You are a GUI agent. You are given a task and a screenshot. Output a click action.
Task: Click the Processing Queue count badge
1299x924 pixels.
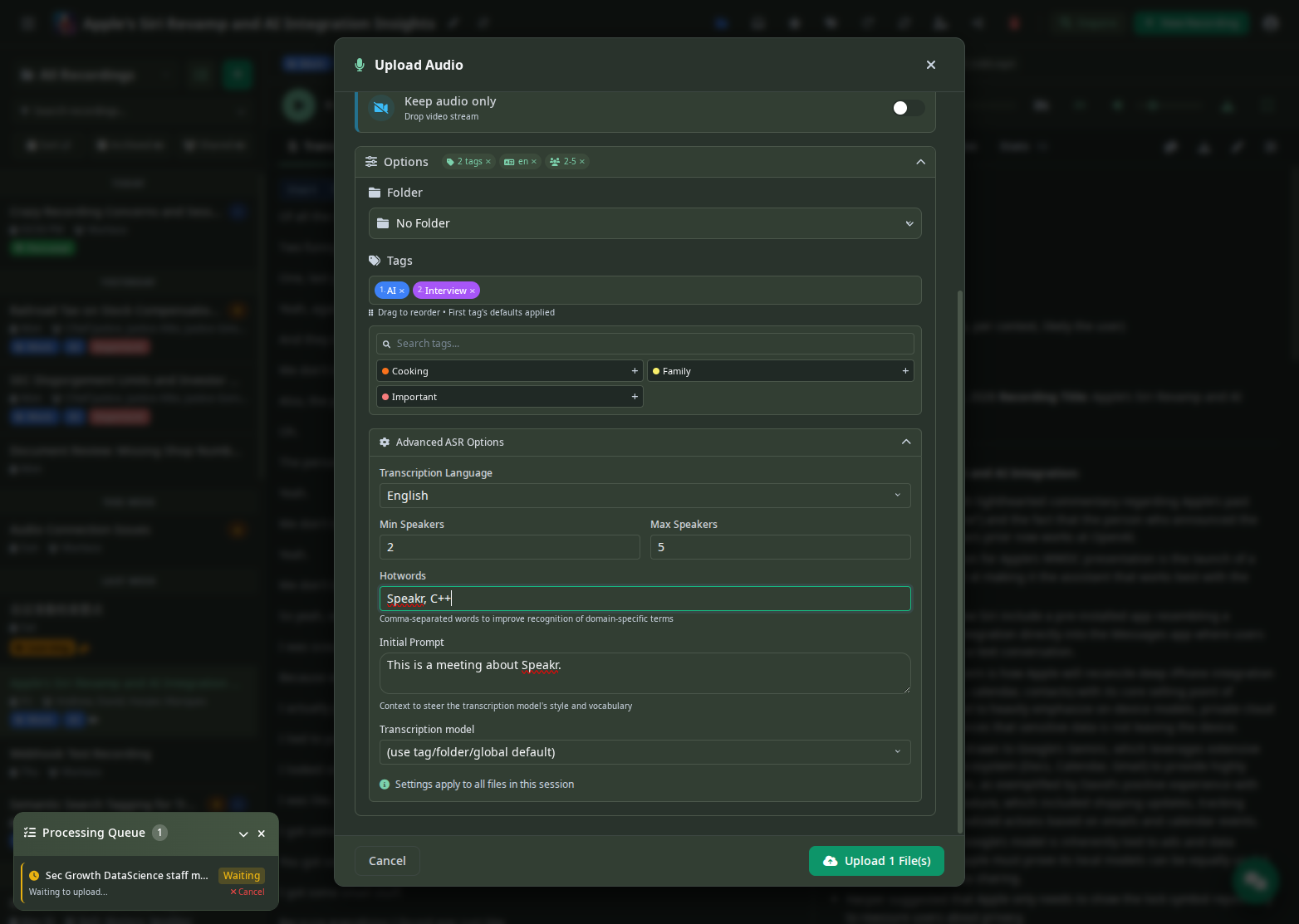point(159,833)
